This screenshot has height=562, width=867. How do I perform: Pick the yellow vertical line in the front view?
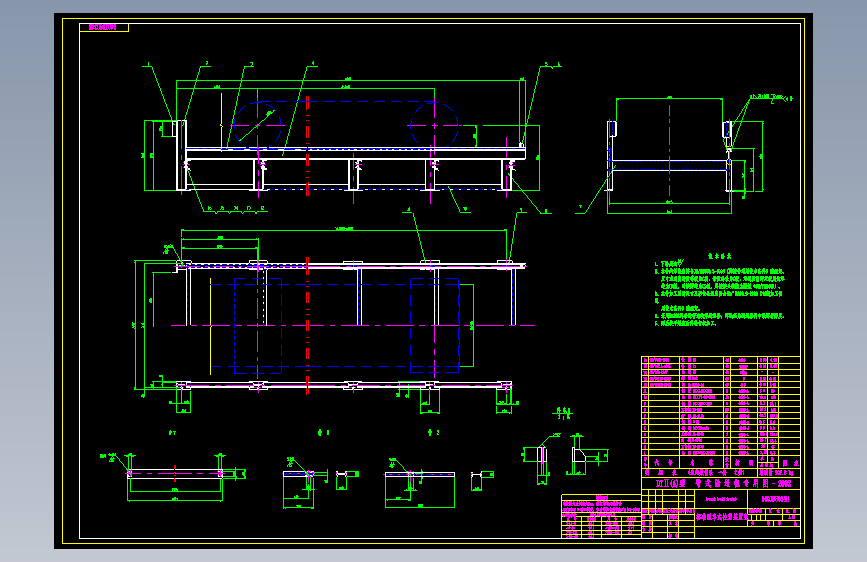(221, 122)
